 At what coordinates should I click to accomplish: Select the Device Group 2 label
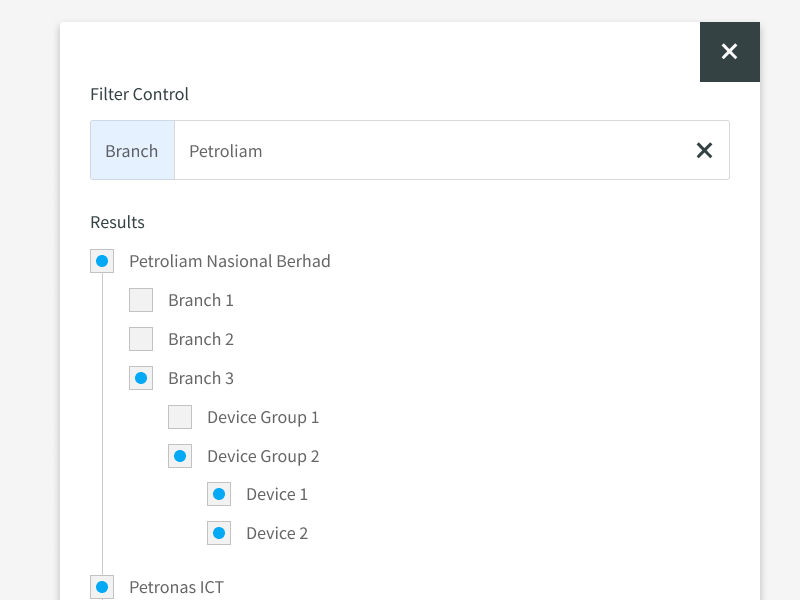[x=263, y=455]
